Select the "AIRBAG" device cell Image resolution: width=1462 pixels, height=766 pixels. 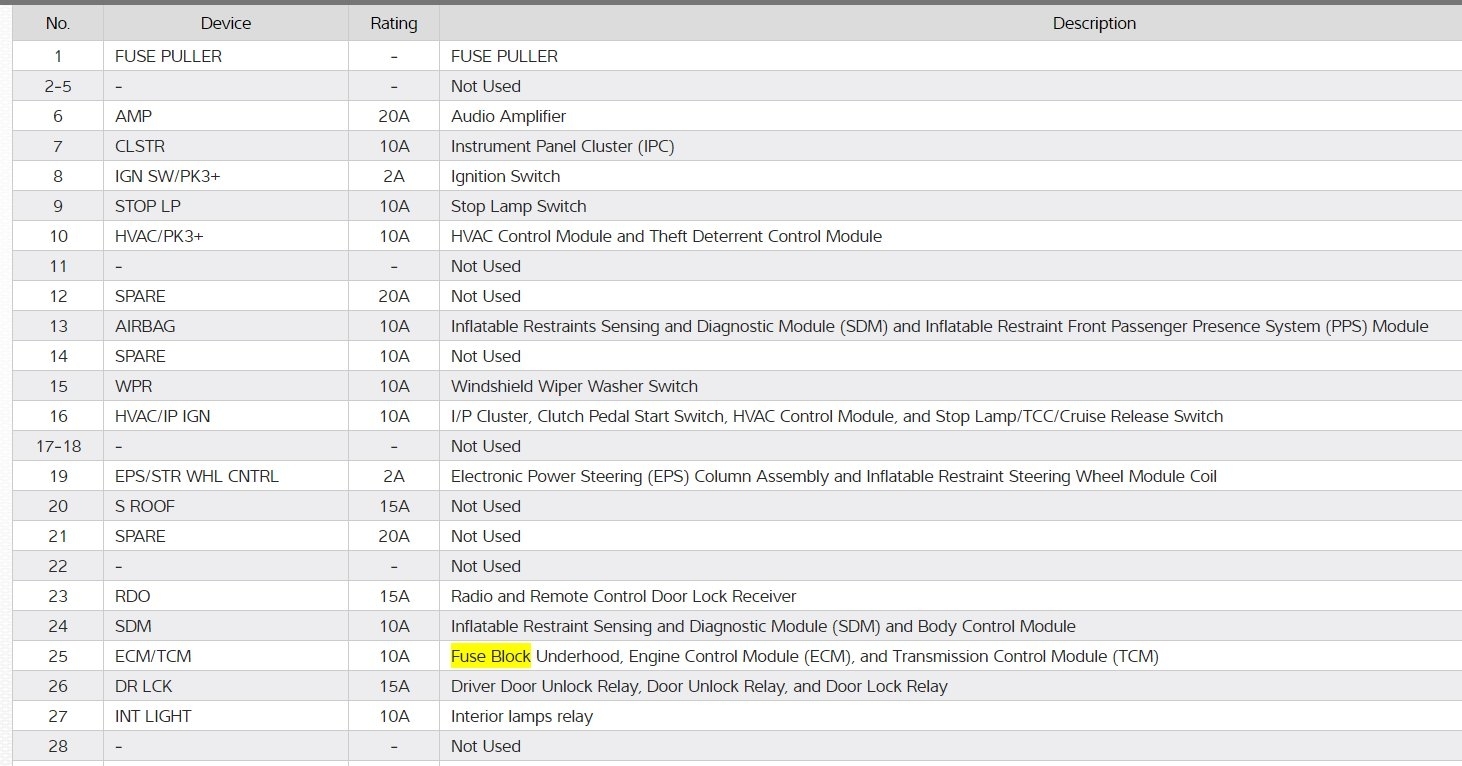point(145,326)
